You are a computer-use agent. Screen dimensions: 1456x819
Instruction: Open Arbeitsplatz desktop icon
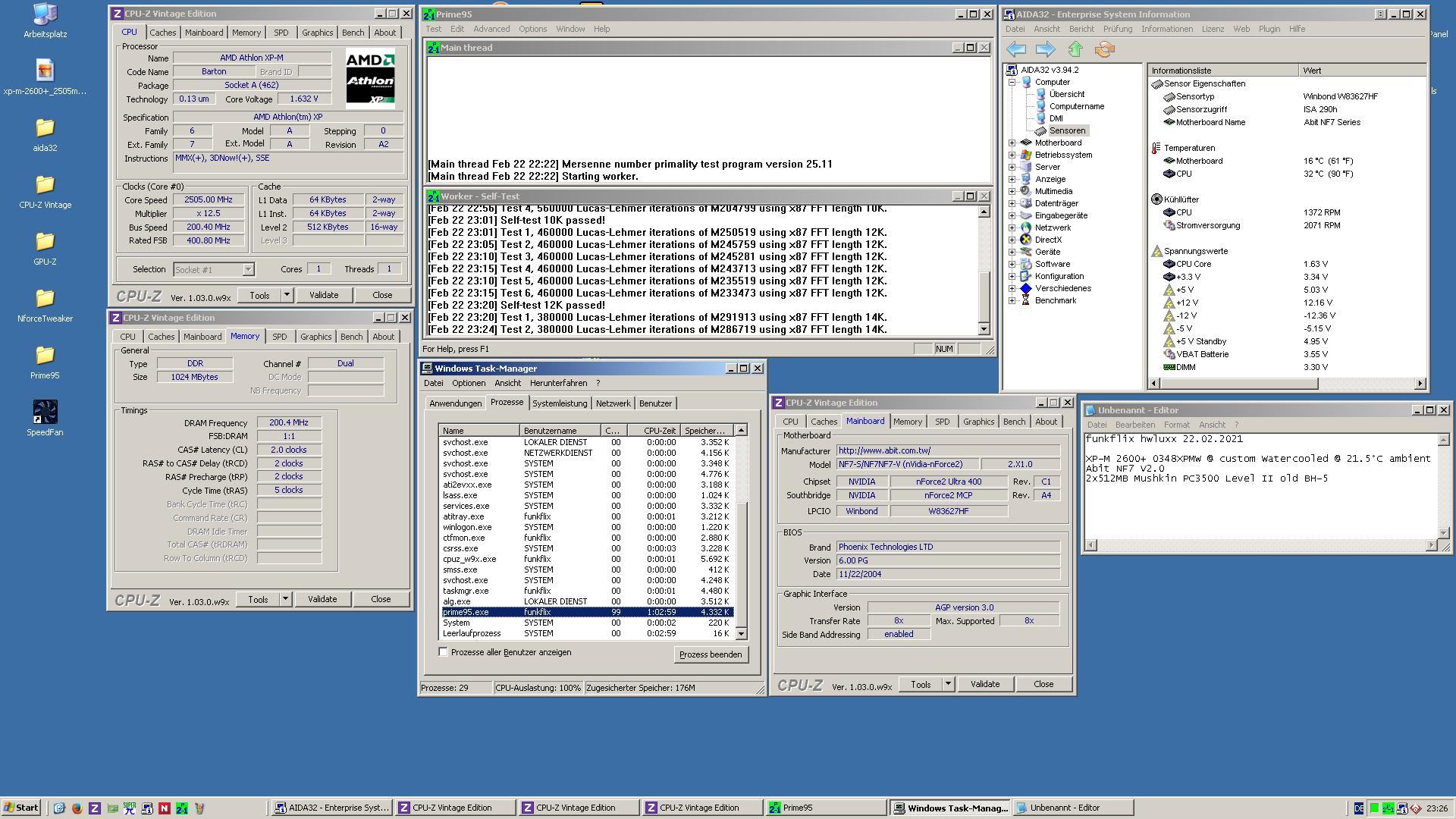(45, 20)
